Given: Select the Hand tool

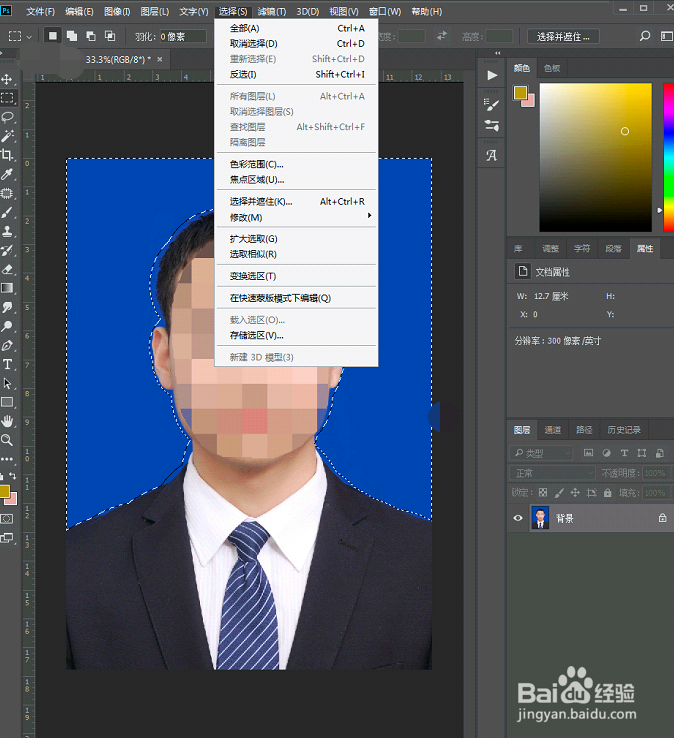Looking at the screenshot, I should [x=7, y=421].
